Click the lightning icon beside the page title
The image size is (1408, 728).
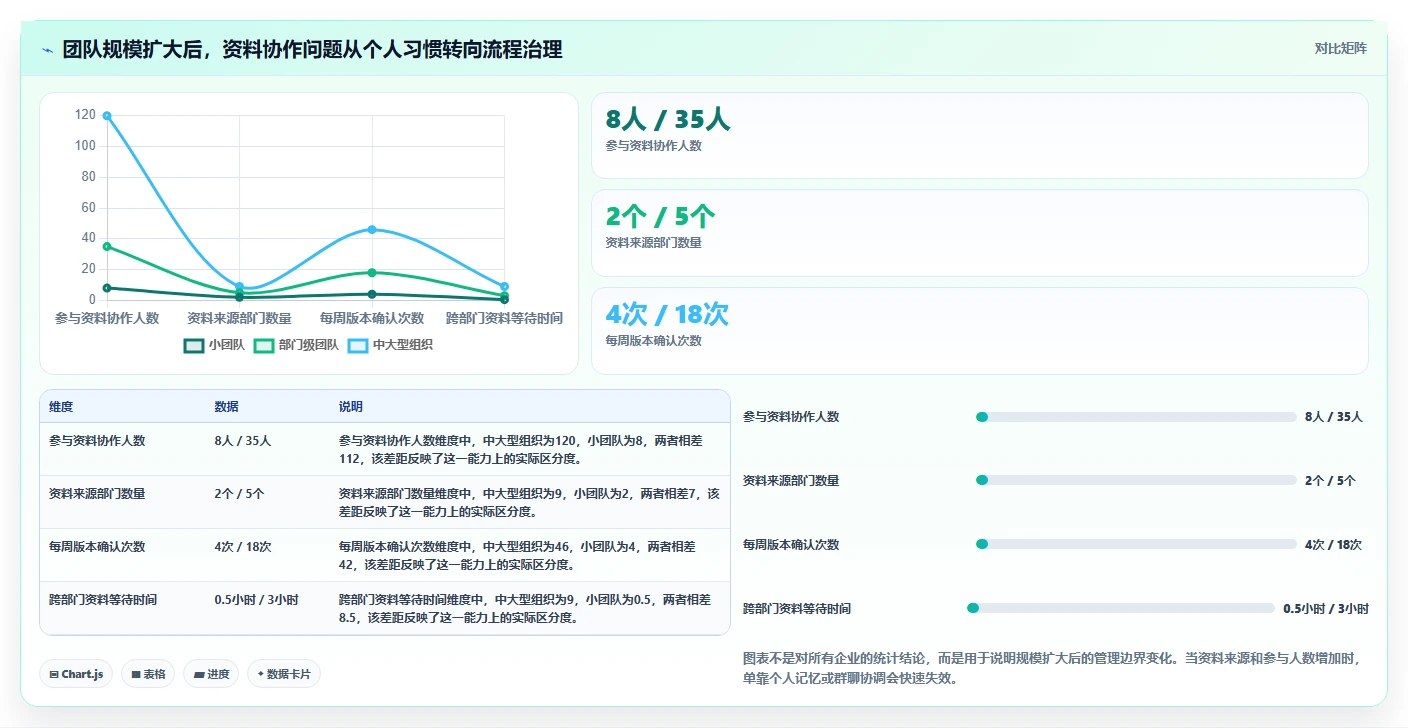tap(48, 50)
